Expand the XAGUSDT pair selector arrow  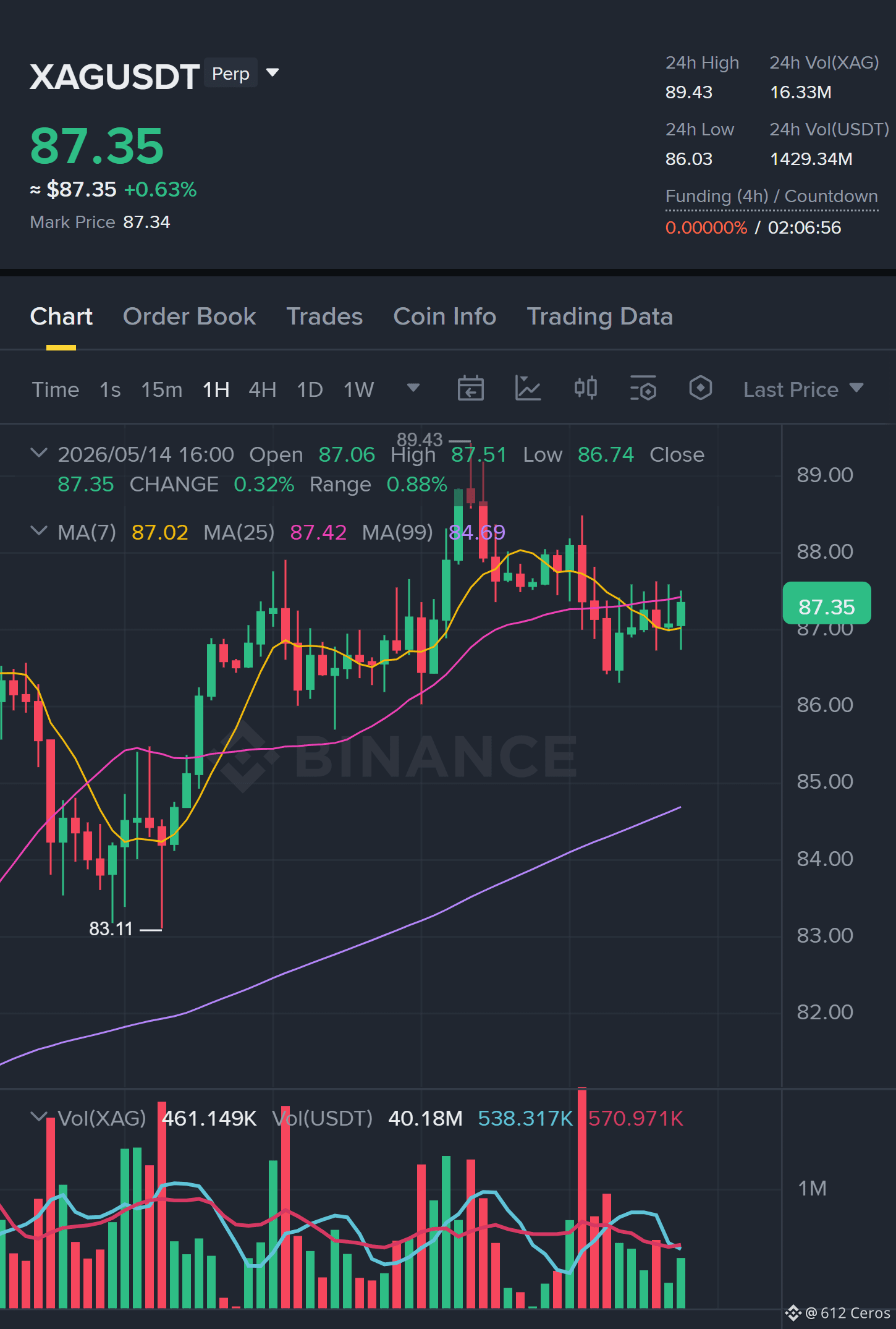tap(273, 73)
